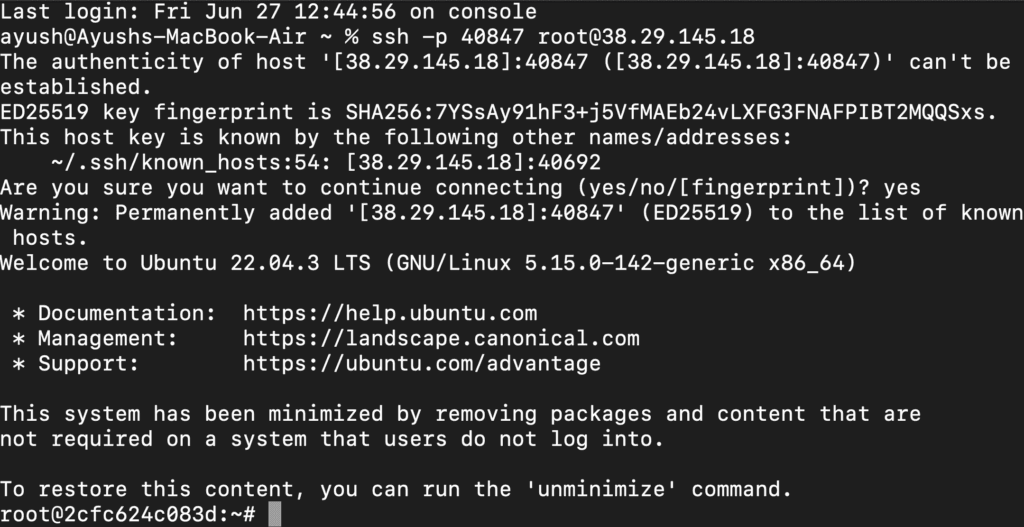This screenshot has height=527, width=1024.
Task: Click the root@38.29.145.18 address in command
Action: 646,37
